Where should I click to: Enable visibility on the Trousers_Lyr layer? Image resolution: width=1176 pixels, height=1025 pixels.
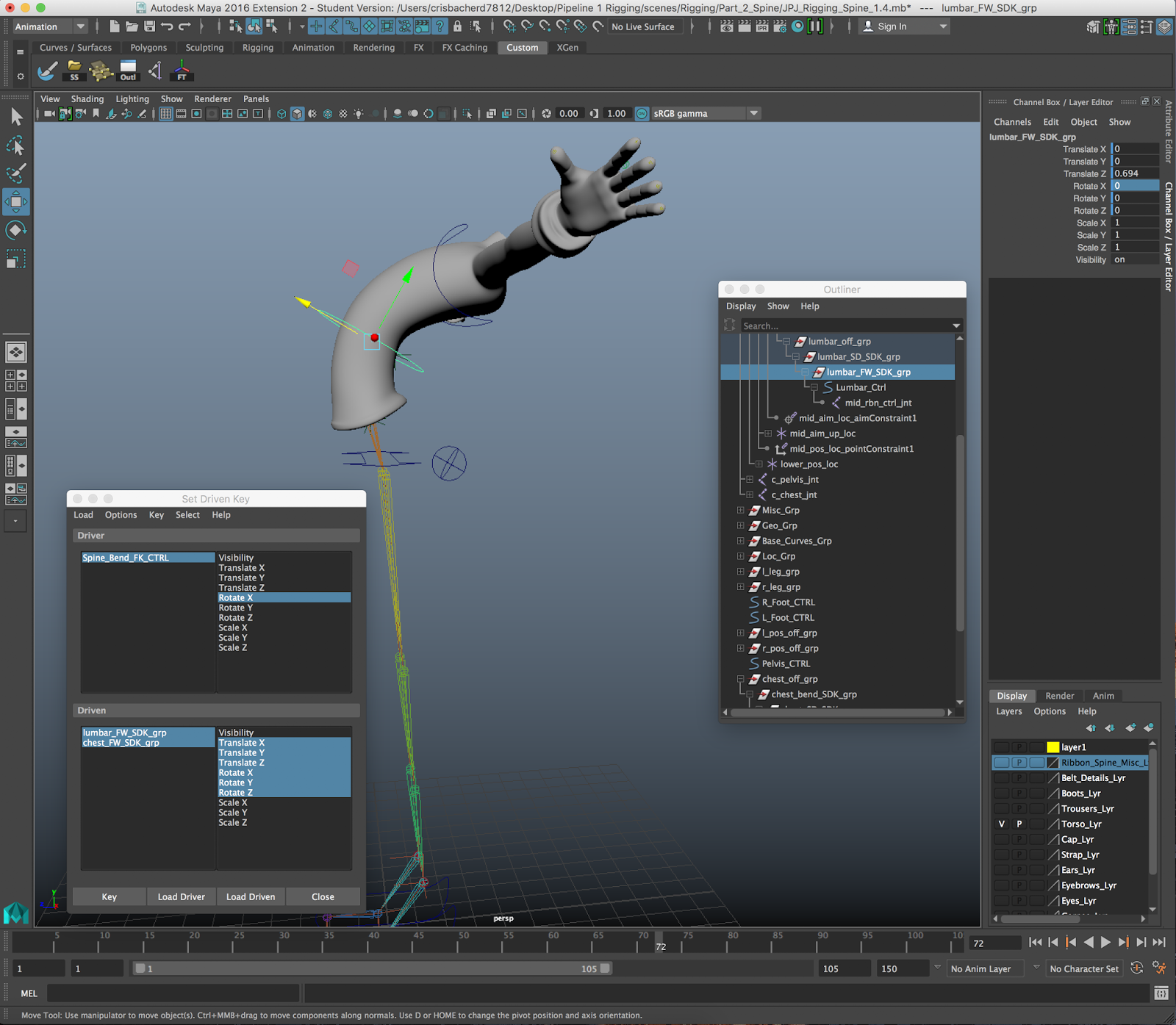pos(1001,808)
